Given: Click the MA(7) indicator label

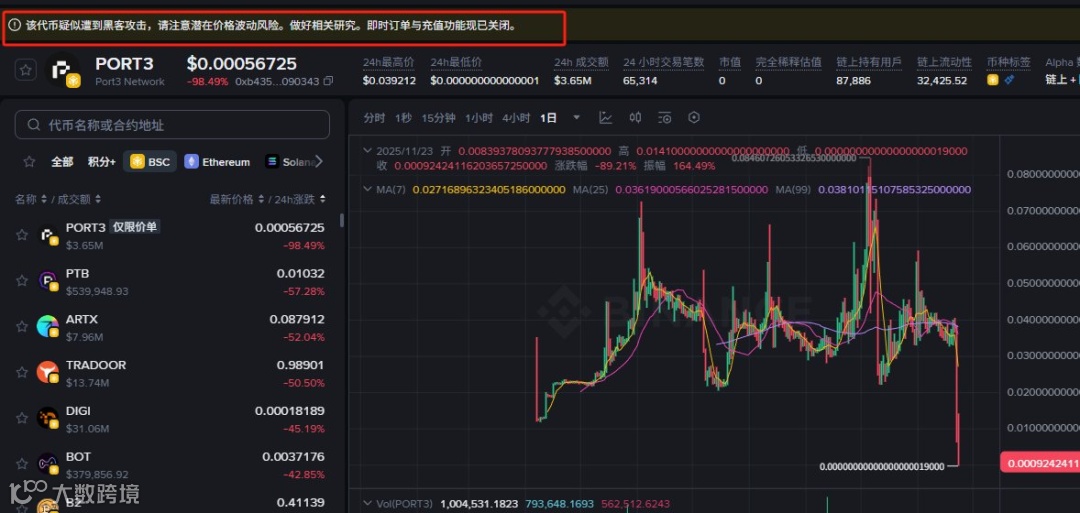Looking at the screenshot, I should click(x=393, y=189).
